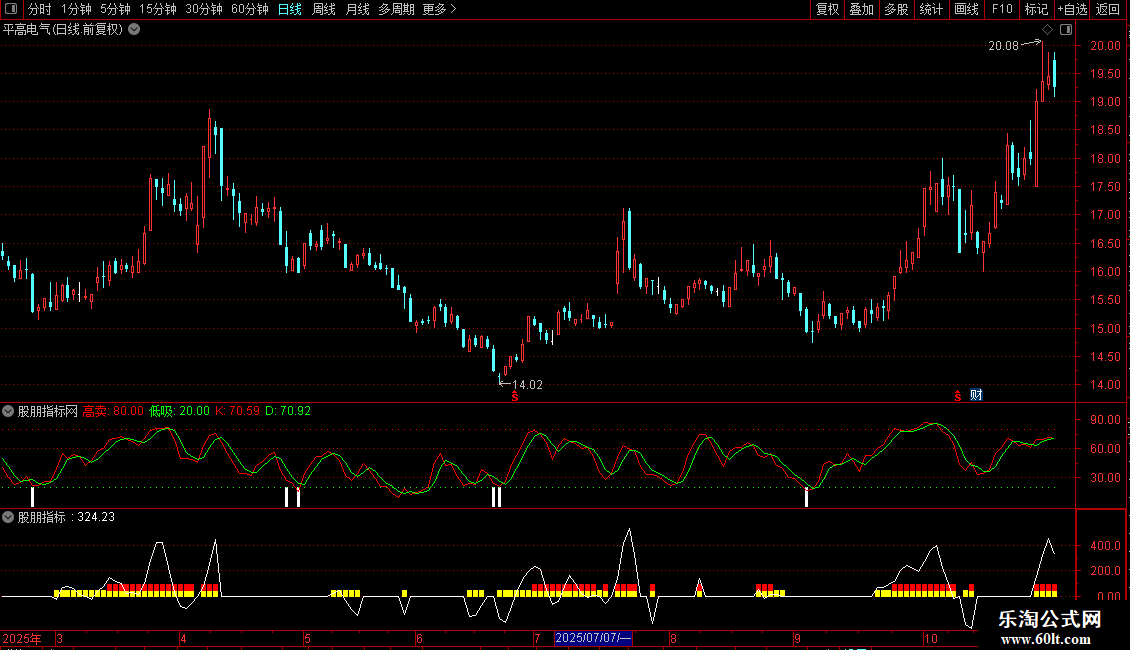Click the 2025/07/07 date marker on timeline
The image size is (1130, 650).
[x=592, y=638]
